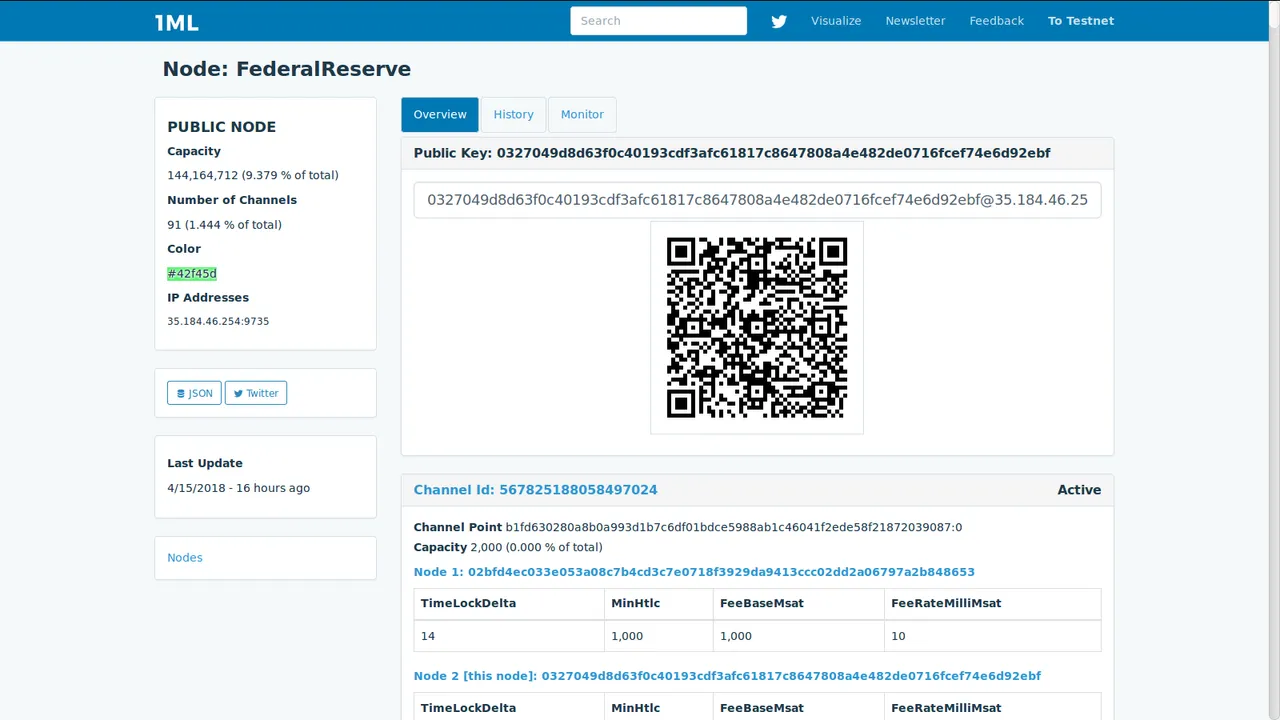Screen dimensions: 1280x720
Task: Click the Active channel status label
Action: (1079, 490)
